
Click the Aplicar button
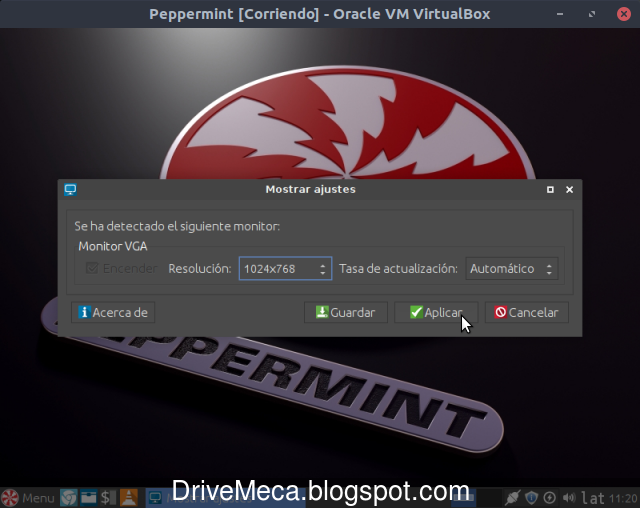[x=436, y=313]
